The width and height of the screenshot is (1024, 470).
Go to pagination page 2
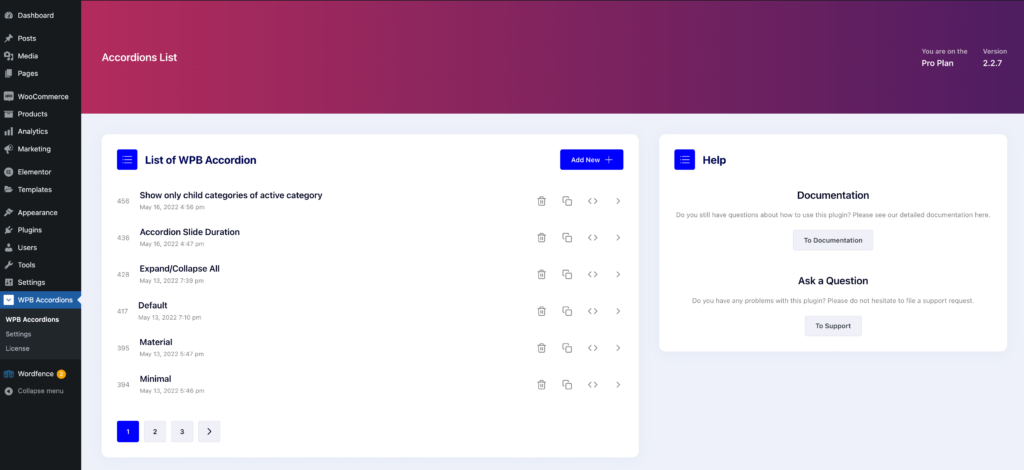(155, 431)
